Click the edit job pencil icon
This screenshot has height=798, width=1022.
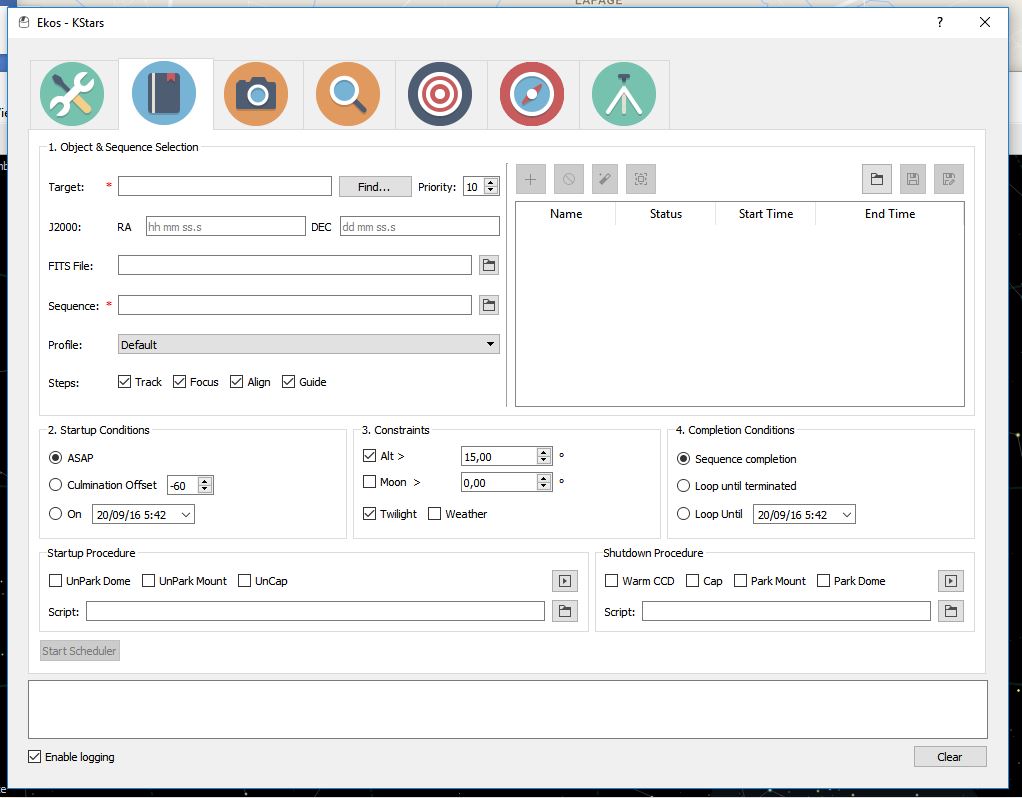point(605,179)
